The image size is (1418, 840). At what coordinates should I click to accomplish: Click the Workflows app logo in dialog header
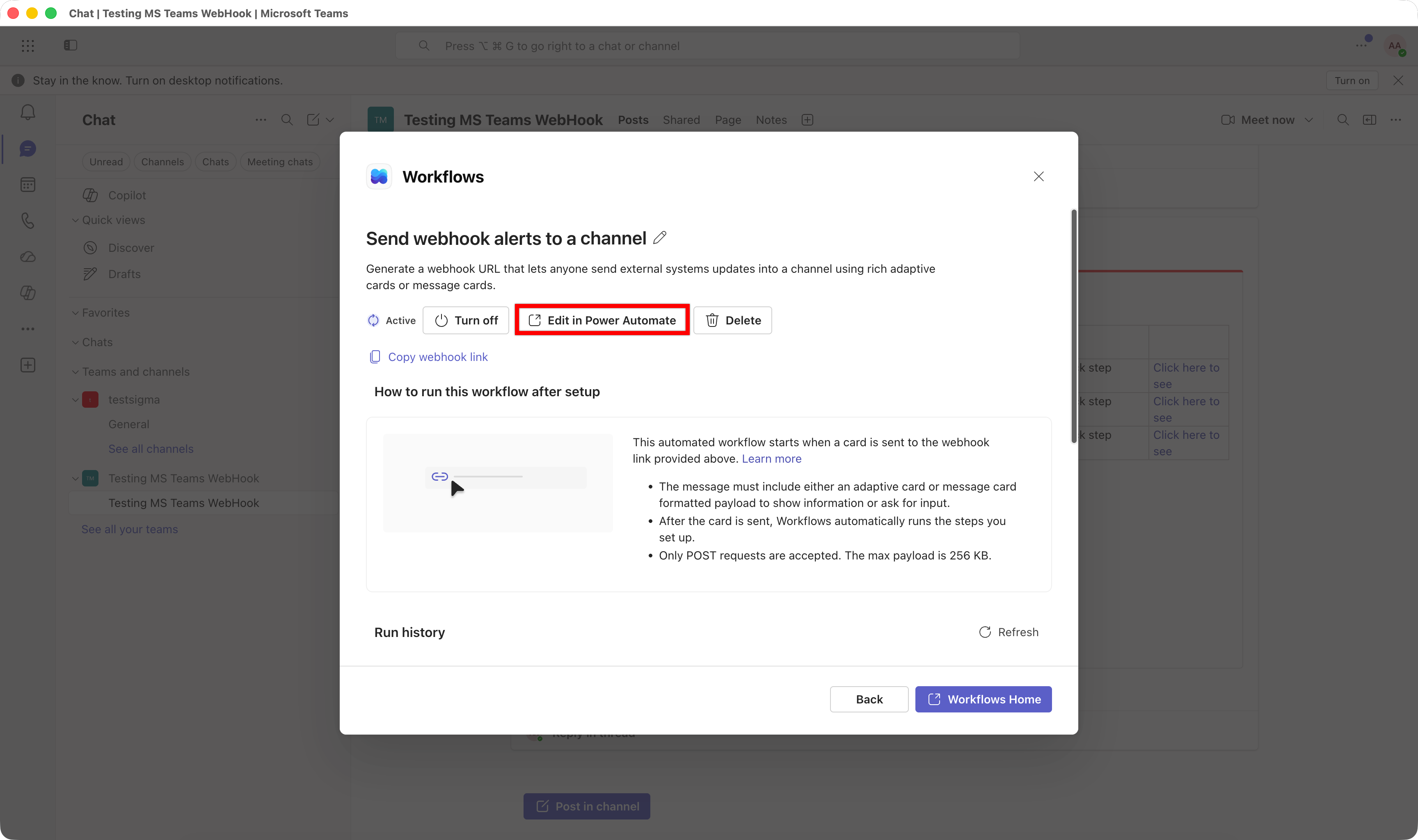tap(379, 177)
